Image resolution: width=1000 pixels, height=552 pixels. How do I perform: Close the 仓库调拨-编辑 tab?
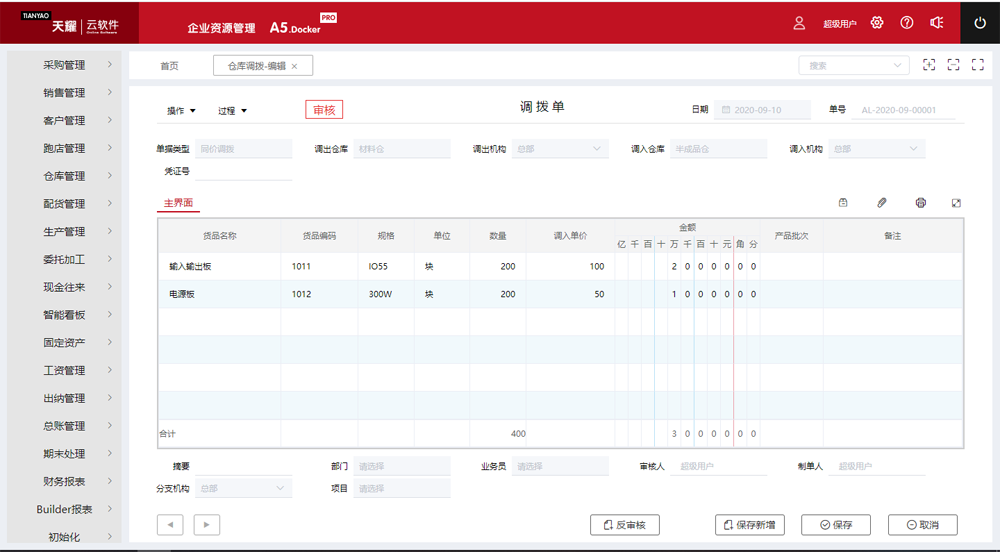(x=295, y=66)
